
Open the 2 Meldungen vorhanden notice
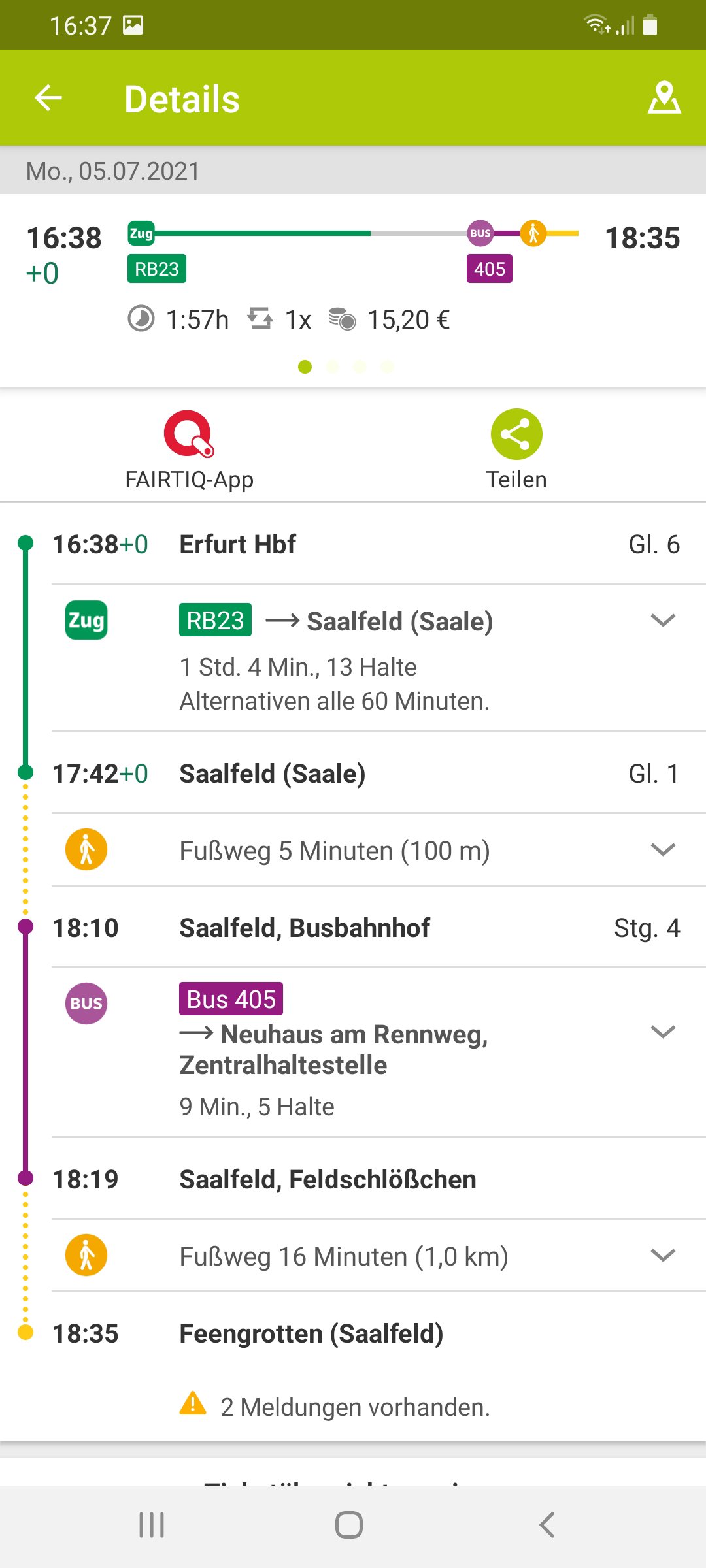pyautogui.click(x=355, y=1407)
